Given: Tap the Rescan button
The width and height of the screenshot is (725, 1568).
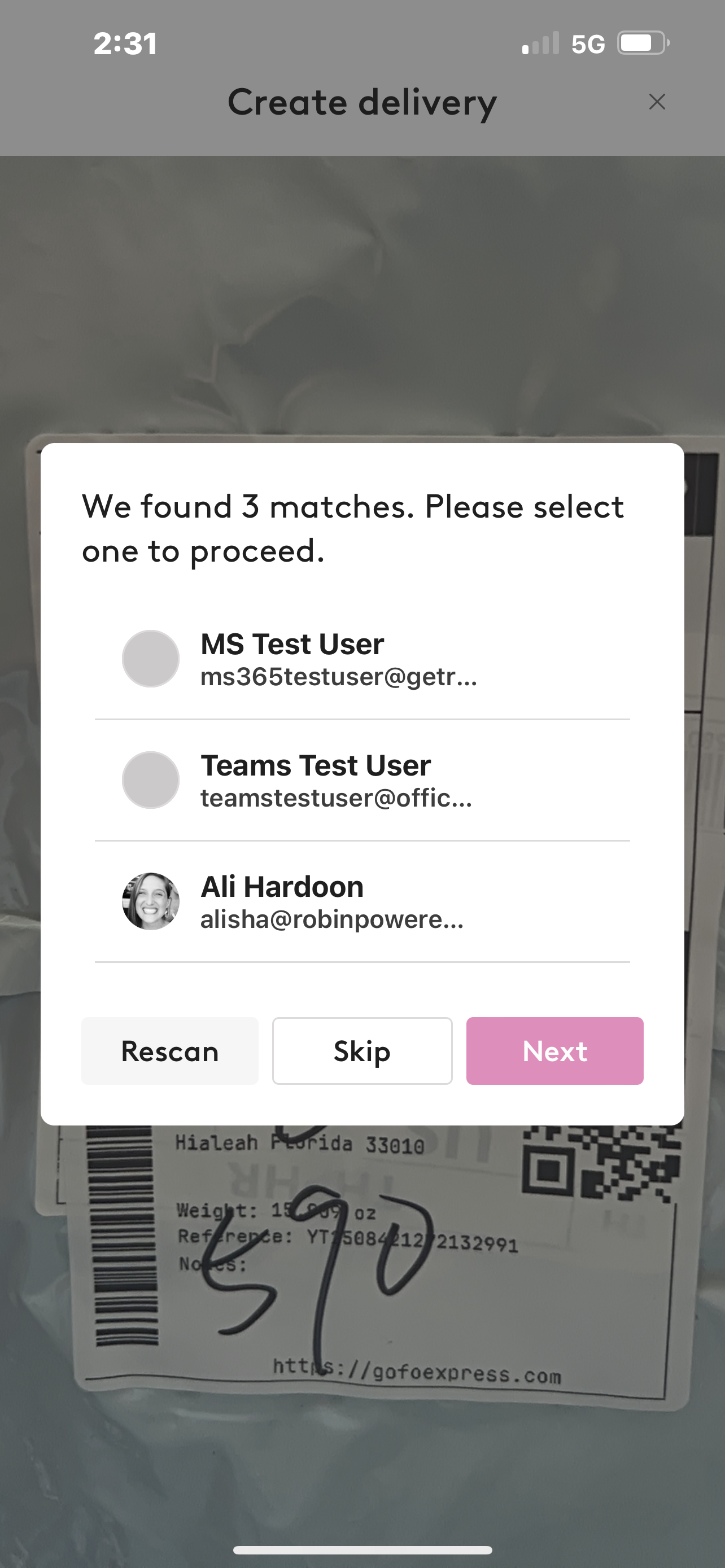Looking at the screenshot, I should click(x=170, y=1051).
